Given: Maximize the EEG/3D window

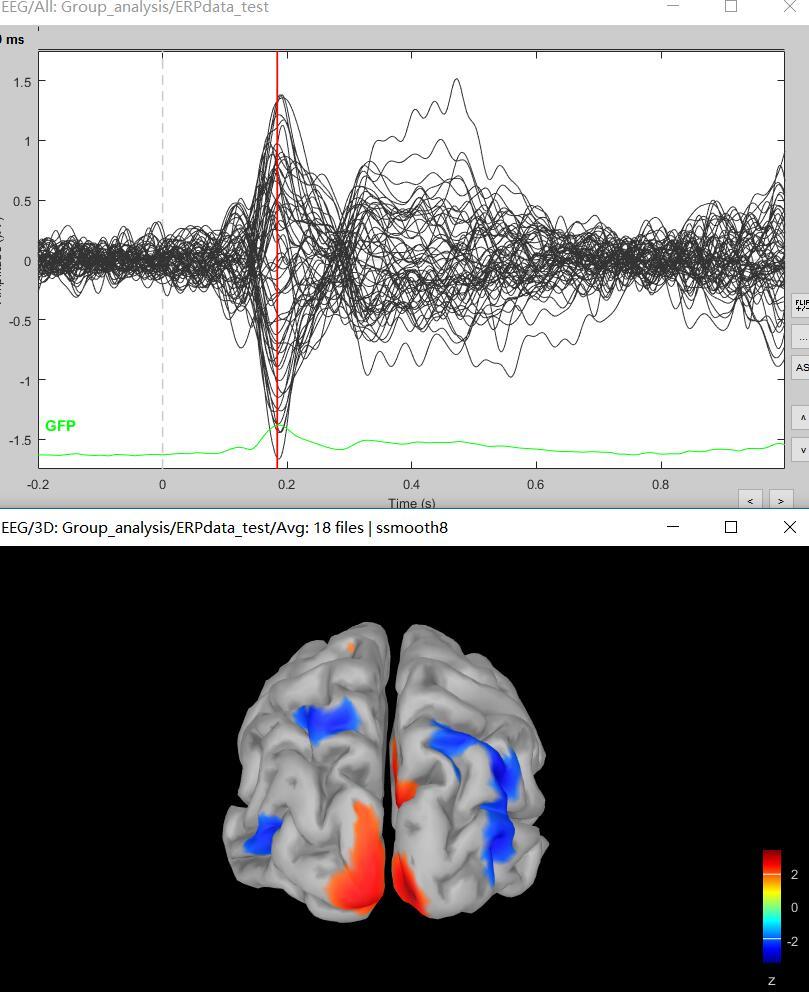Looking at the screenshot, I should (731, 527).
